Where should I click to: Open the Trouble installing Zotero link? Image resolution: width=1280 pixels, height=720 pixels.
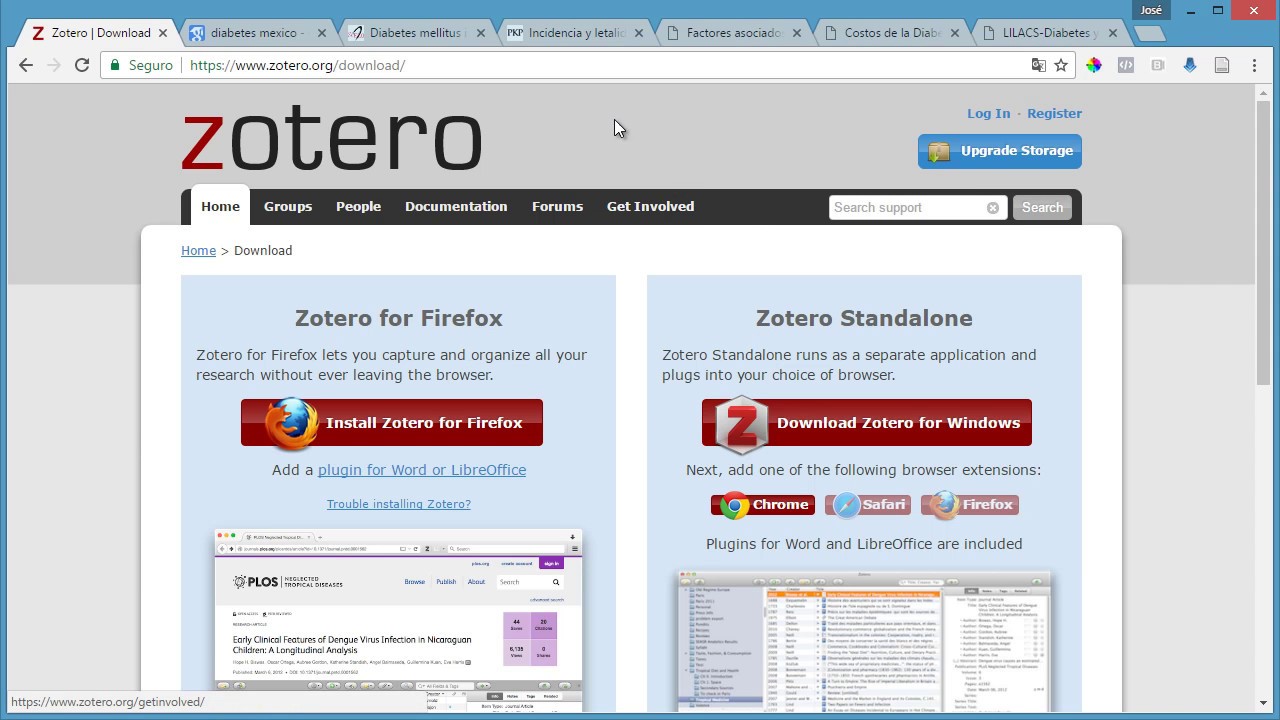coord(399,504)
